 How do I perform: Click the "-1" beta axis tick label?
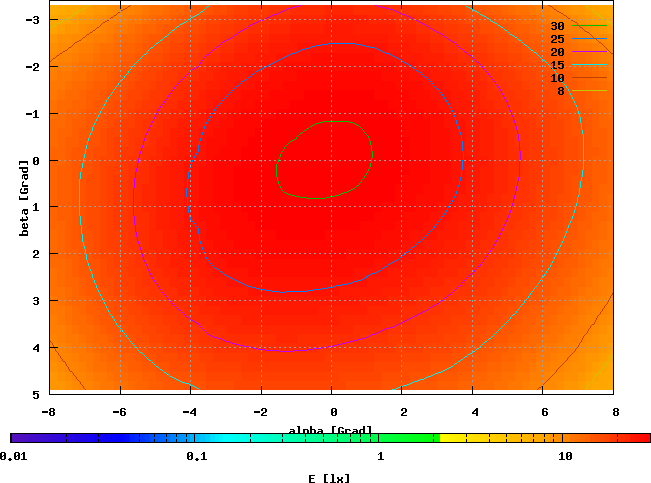(32, 114)
